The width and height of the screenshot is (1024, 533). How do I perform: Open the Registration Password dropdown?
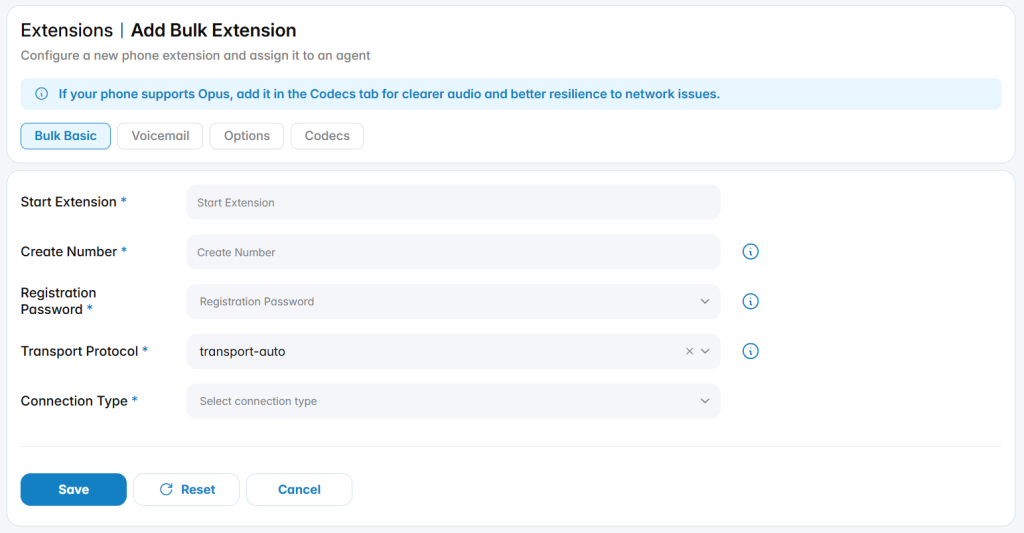(453, 302)
